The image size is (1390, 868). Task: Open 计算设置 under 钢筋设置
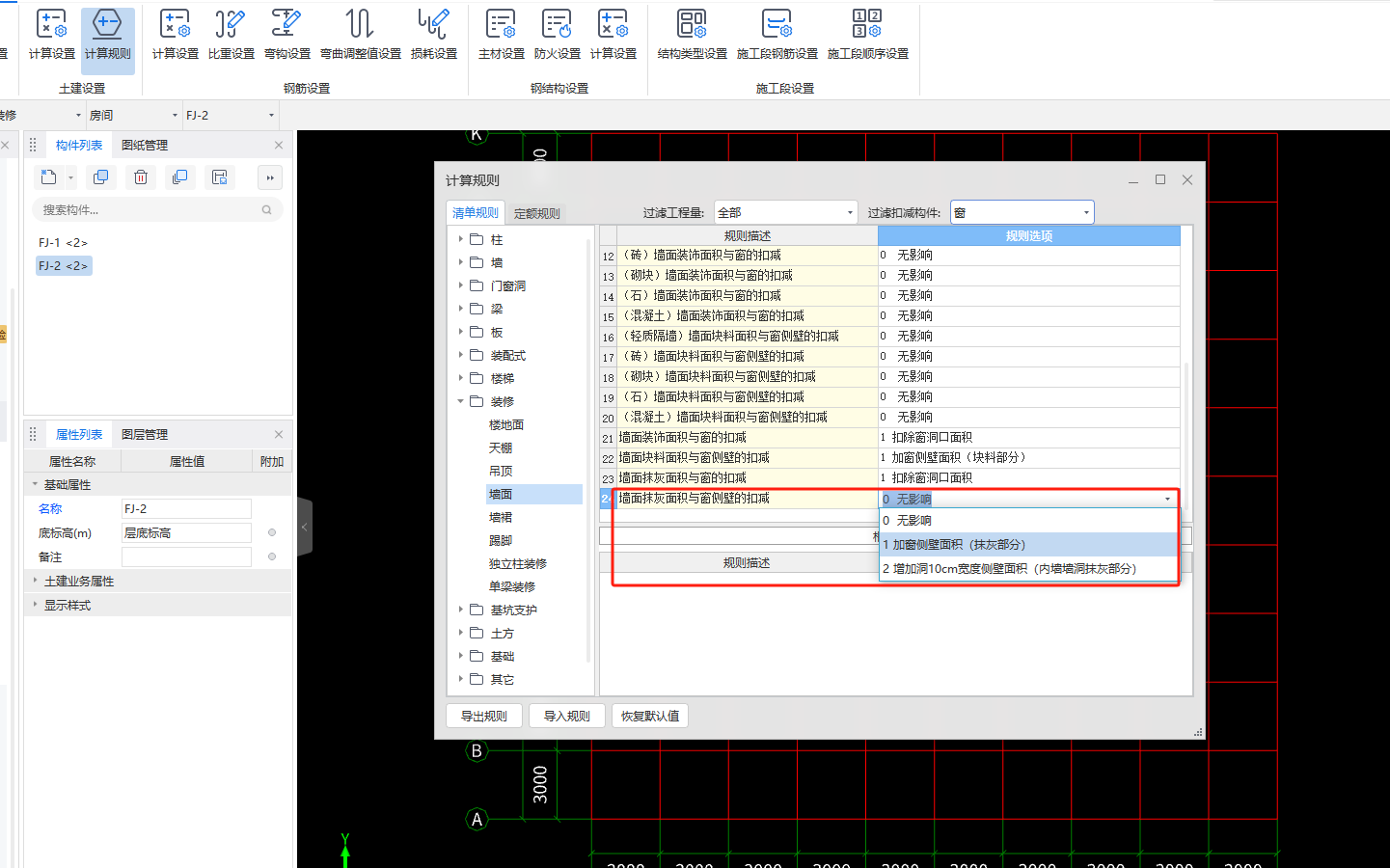176,35
